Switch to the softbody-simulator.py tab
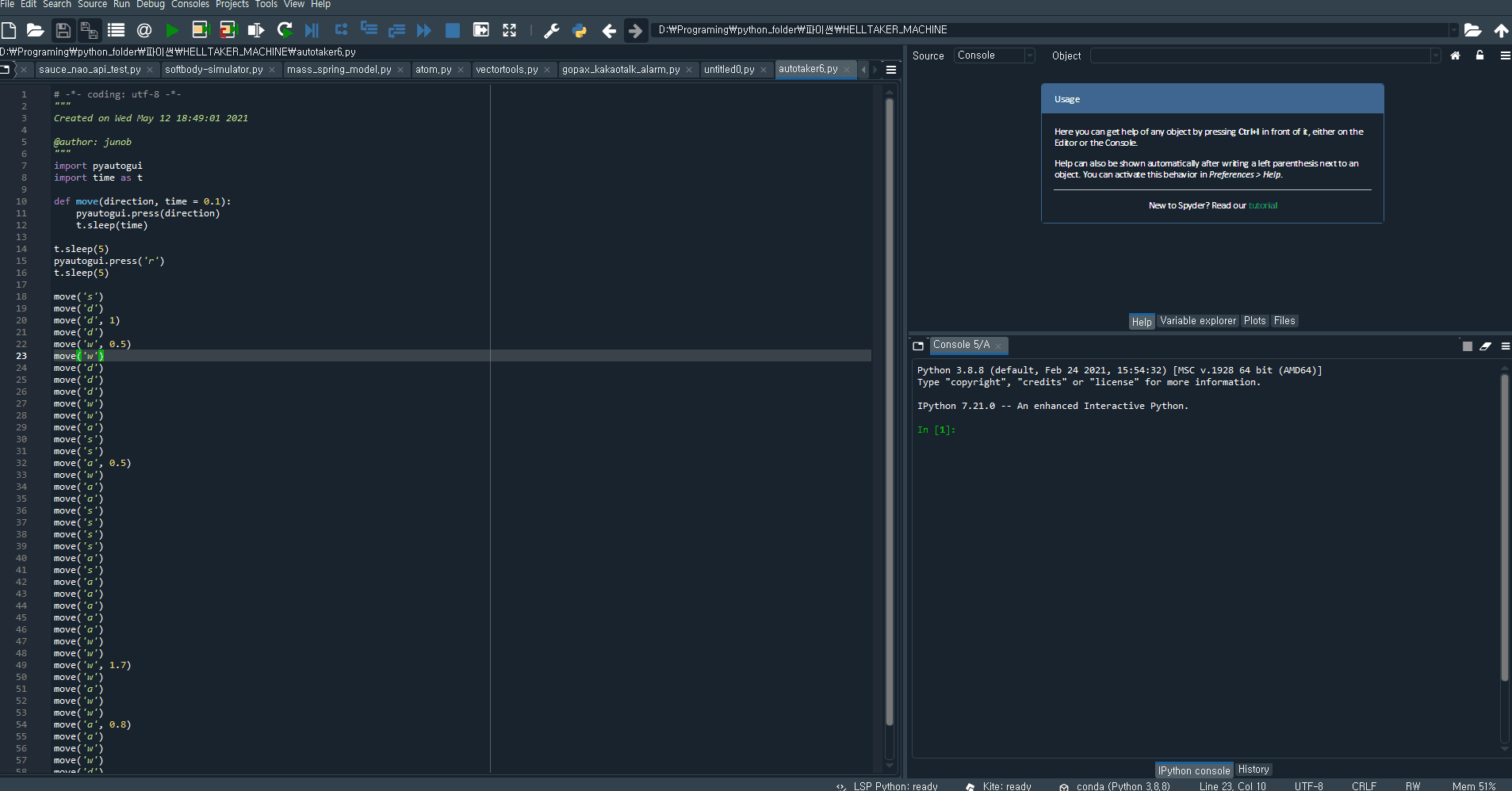Image resolution: width=1512 pixels, height=791 pixels. (x=213, y=70)
